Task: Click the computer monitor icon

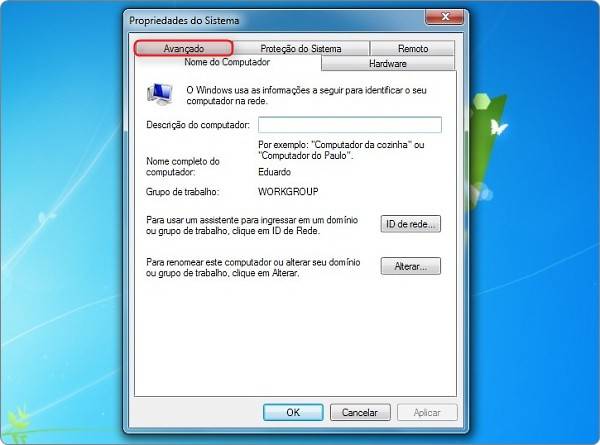Action: pyautogui.click(x=160, y=94)
